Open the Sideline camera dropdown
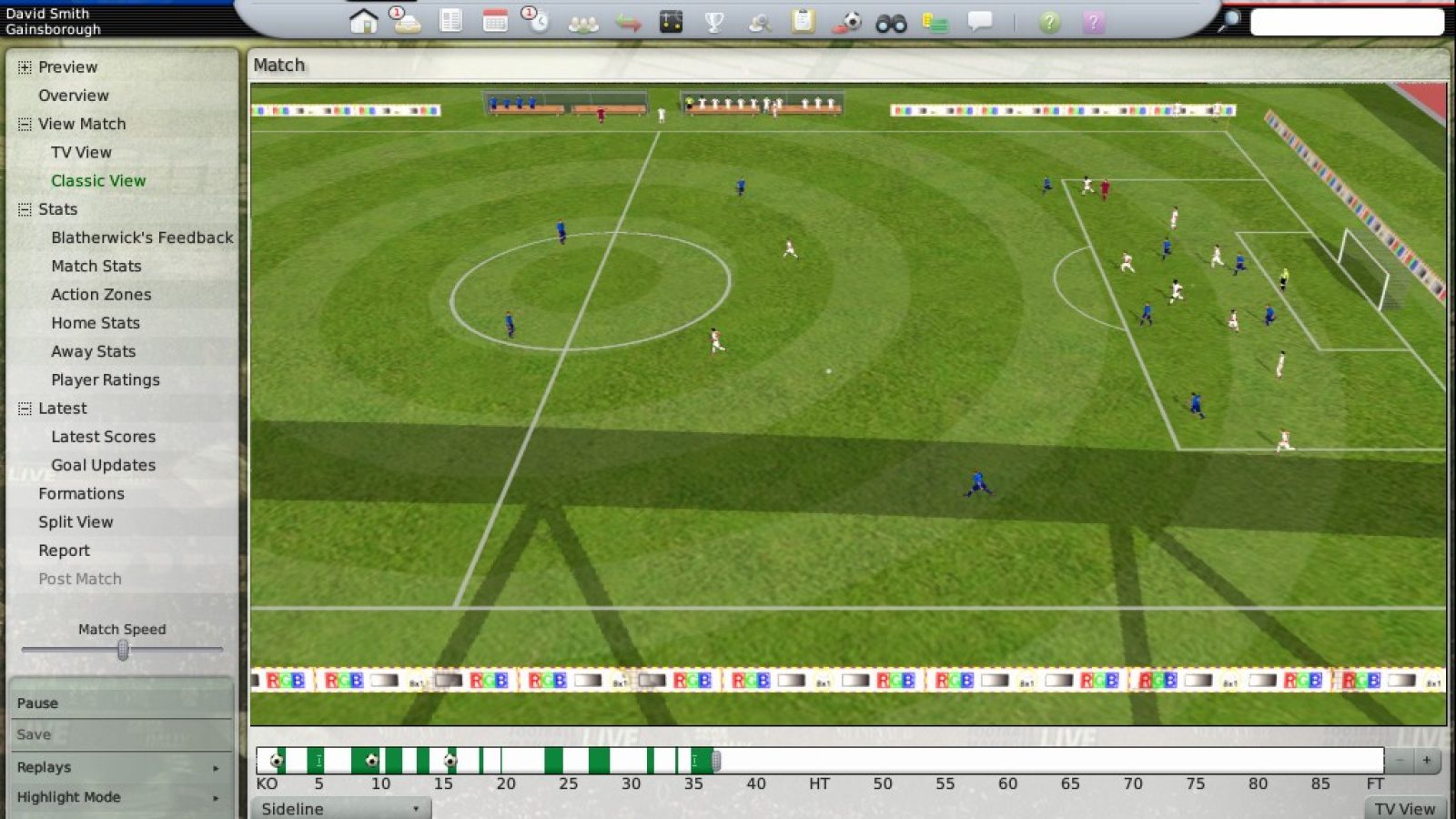1456x819 pixels. [x=340, y=808]
